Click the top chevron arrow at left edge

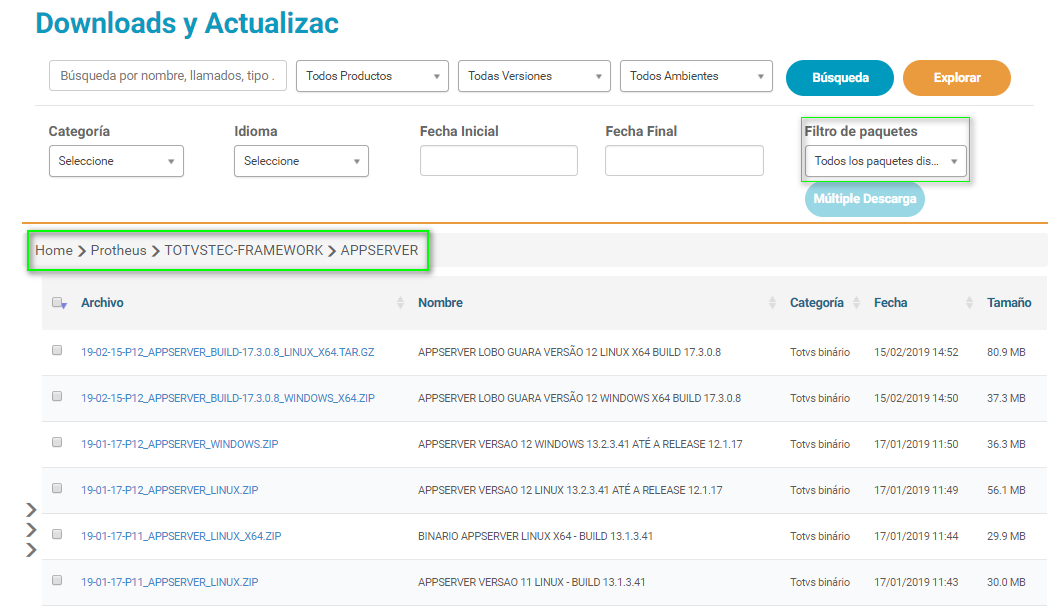point(31,510)
